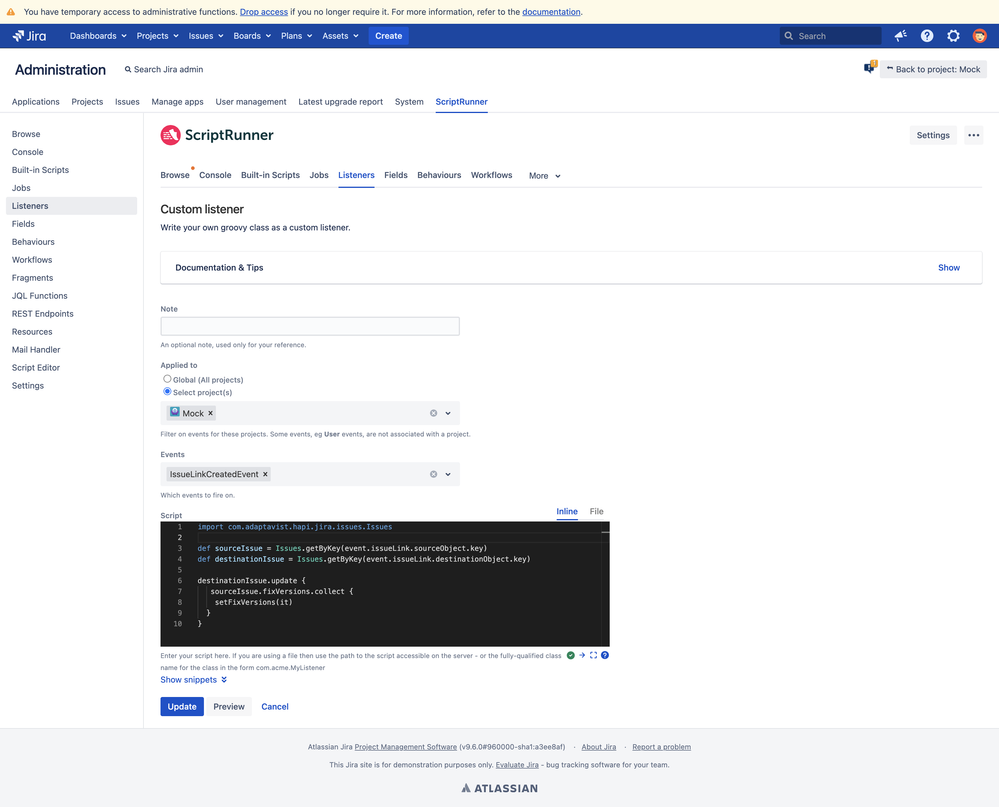Expand Show snippets
The width and height of the screenshot is (999, 807).
coord(193,680)
